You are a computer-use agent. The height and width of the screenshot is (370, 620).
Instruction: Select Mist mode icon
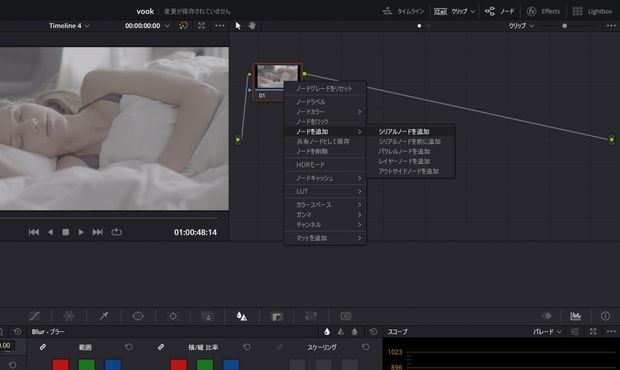(x=354, y=332)
